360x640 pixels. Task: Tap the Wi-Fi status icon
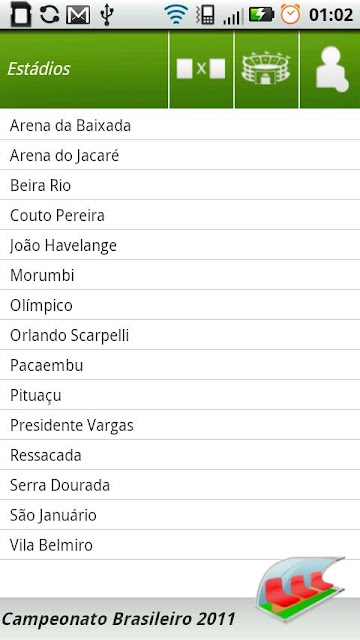tap(176, 15)
